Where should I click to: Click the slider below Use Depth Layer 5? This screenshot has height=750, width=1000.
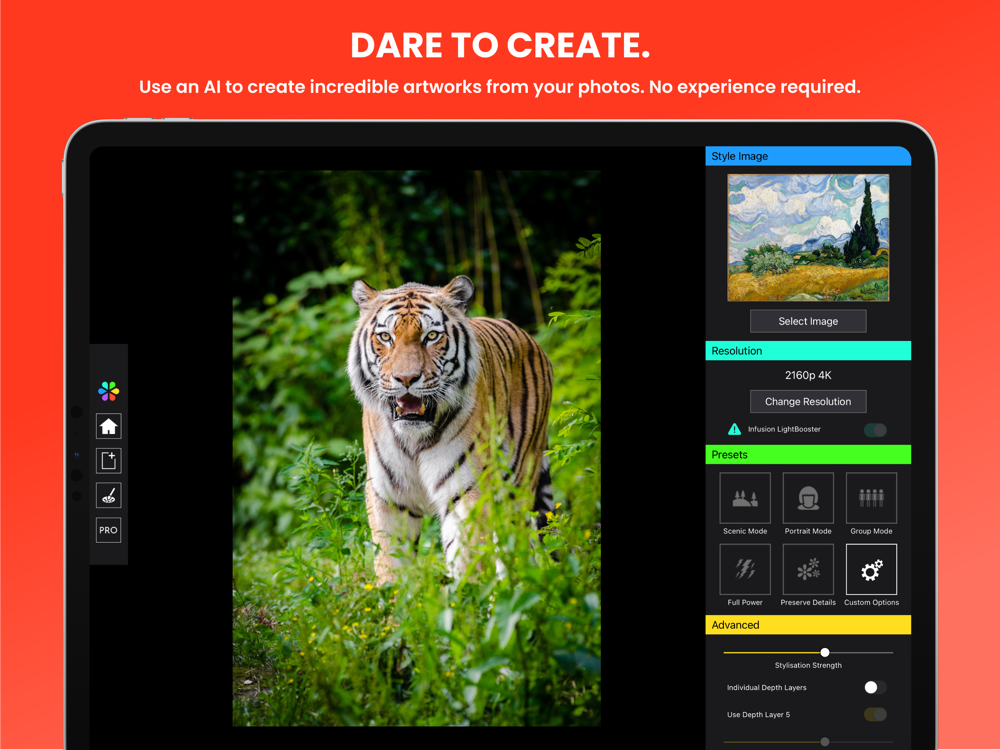pos(808,742)
